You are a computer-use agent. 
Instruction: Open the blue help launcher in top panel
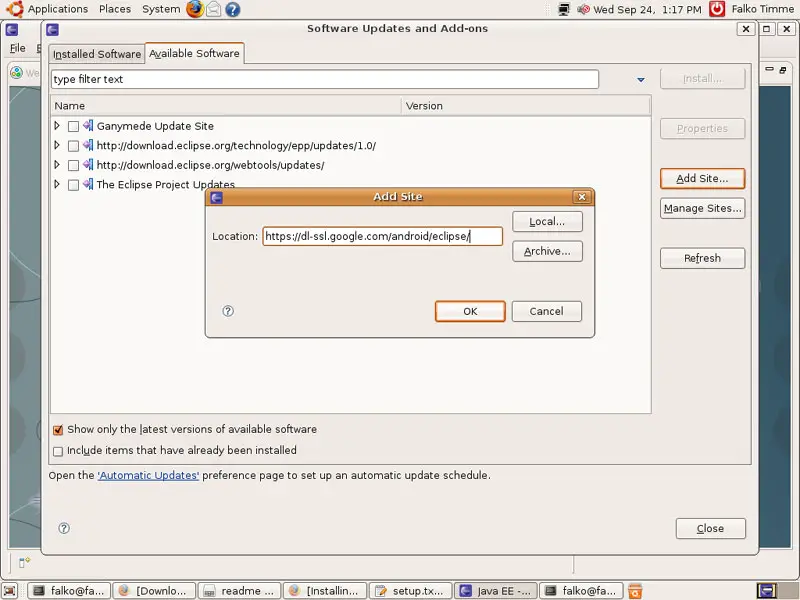(x=233, y=9)
